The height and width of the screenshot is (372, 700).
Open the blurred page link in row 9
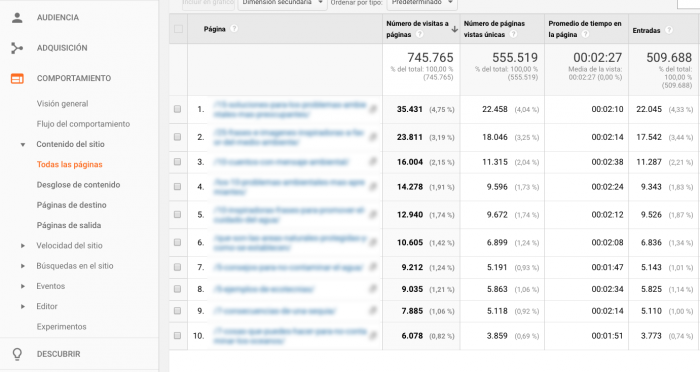coord(275,311)
